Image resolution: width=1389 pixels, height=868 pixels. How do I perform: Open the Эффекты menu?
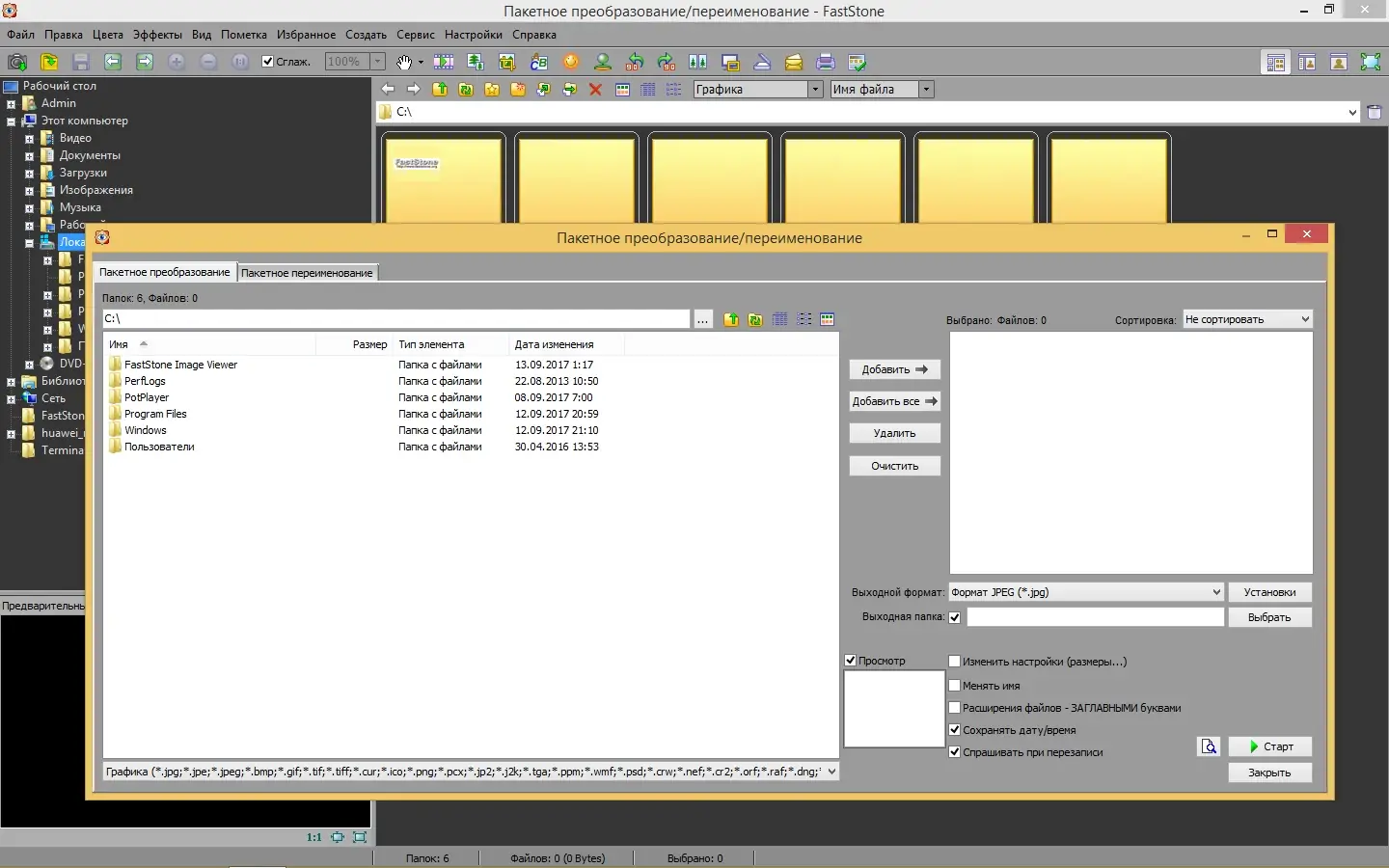pos(157,35)
